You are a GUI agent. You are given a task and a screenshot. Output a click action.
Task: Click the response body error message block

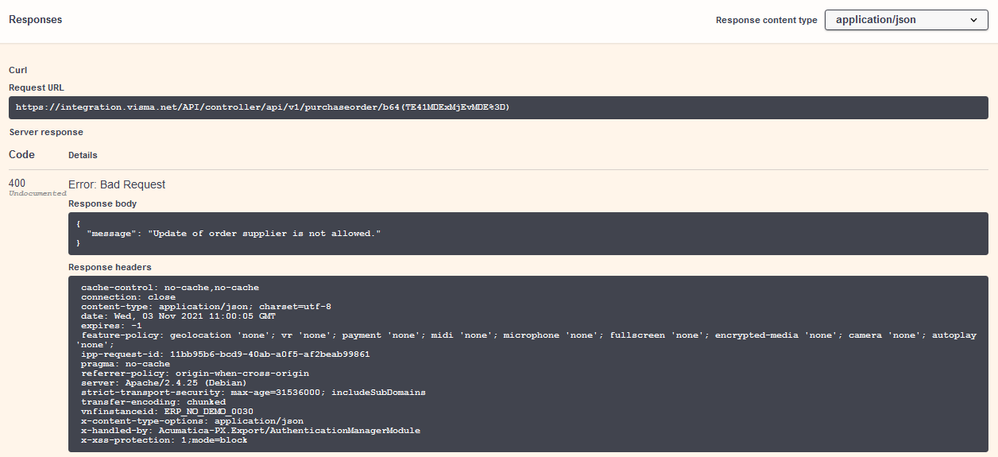click(528, 234)
